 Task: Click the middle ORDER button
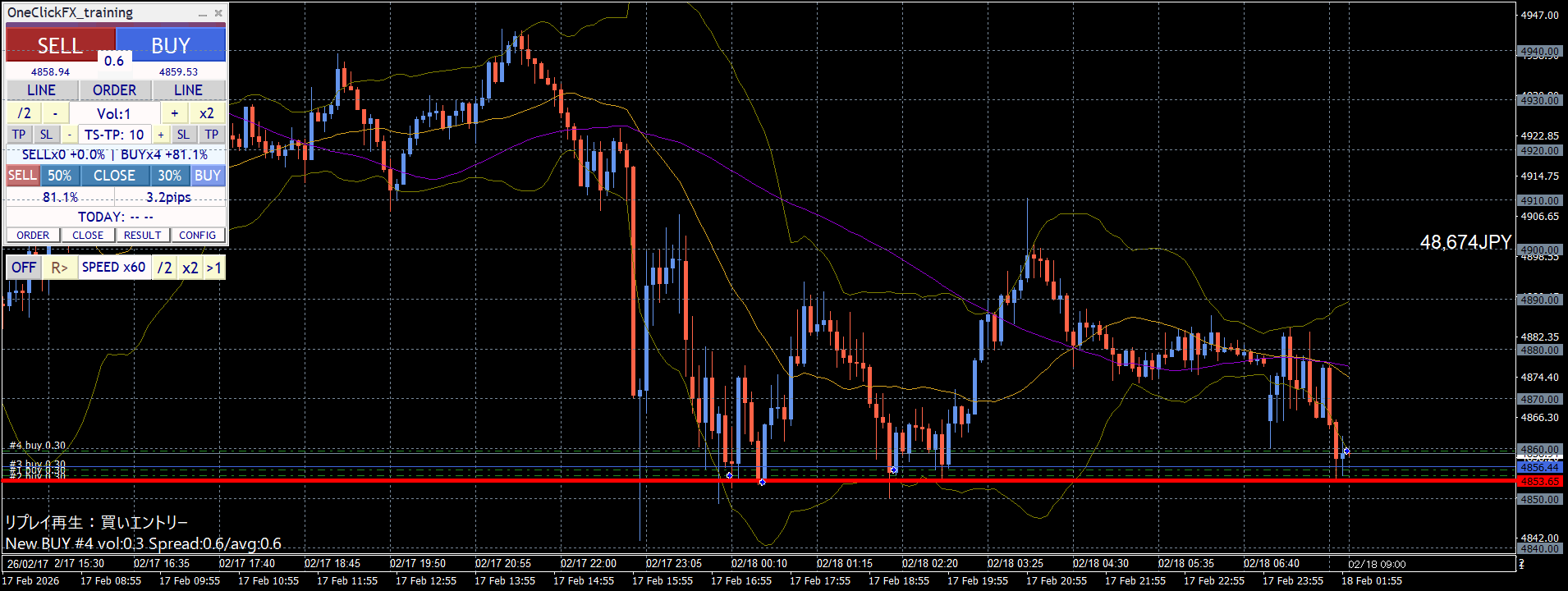click(114, 90)
